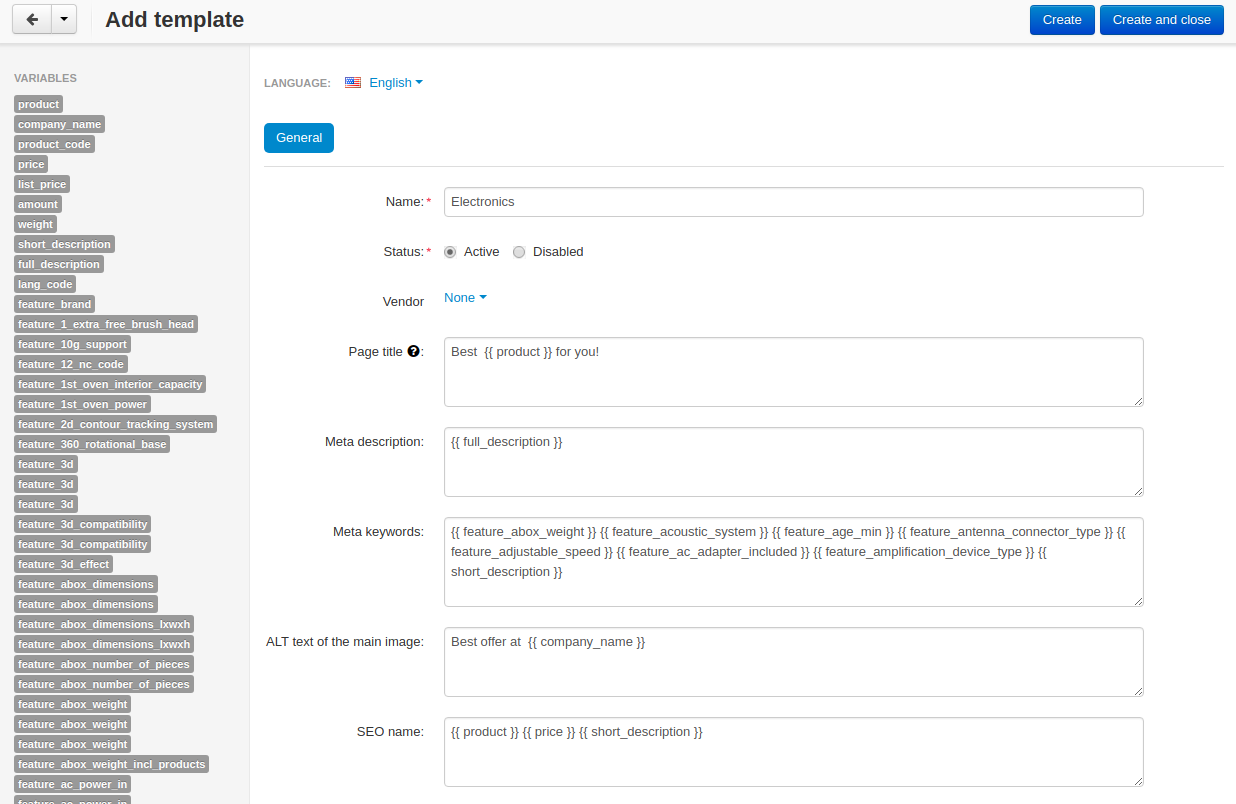Insert the feature_ac_power_in variable above the cut-off one
The image size is (1236, 804).
point(72,784)
